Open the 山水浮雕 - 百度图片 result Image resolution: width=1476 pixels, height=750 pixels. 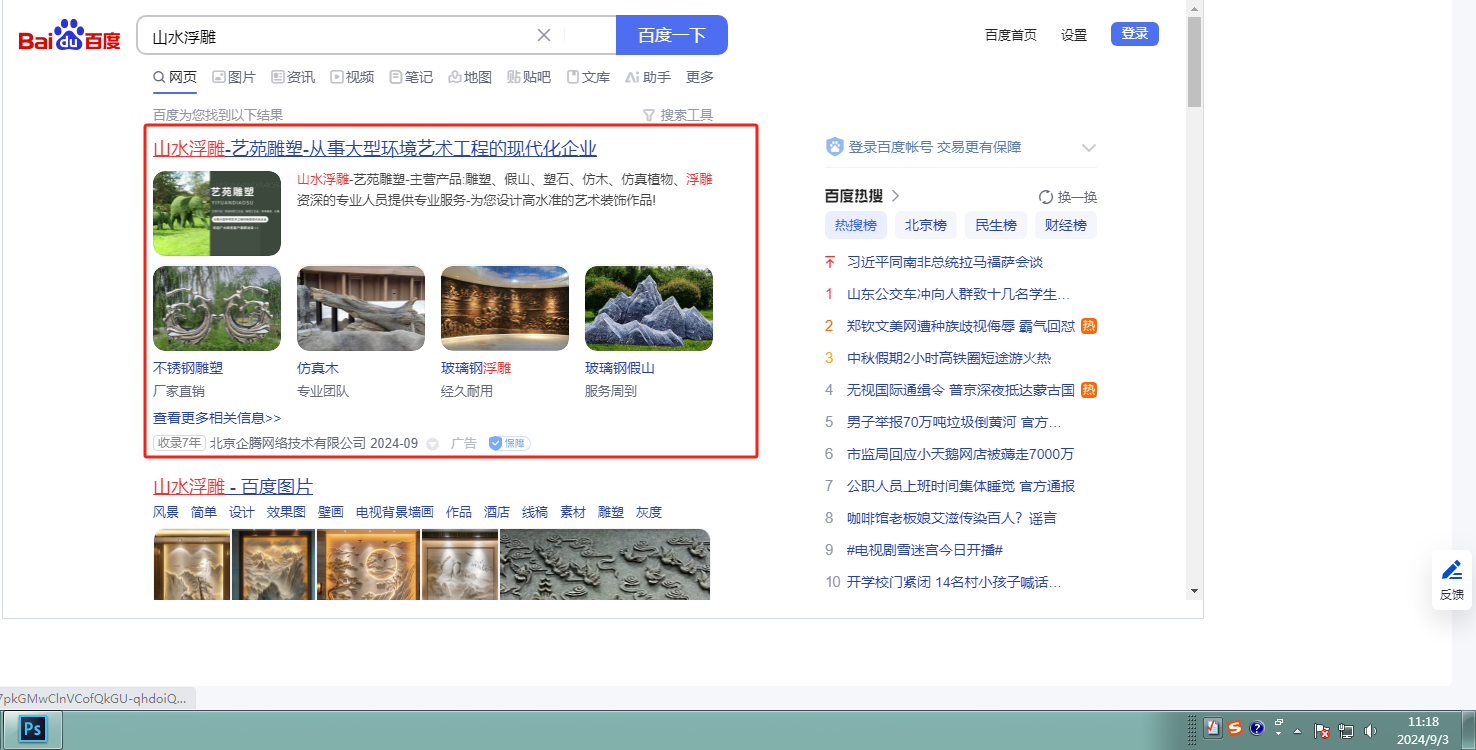[233, 487]
